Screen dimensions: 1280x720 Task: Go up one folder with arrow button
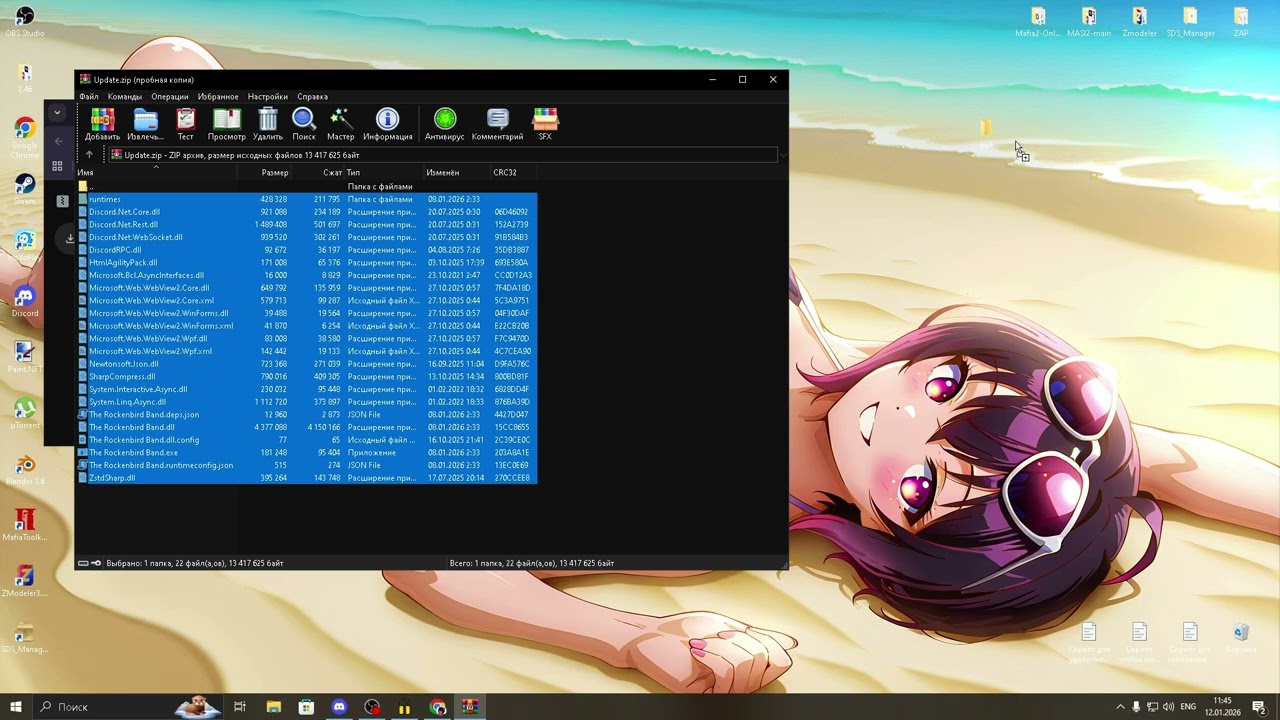point(89,155)
